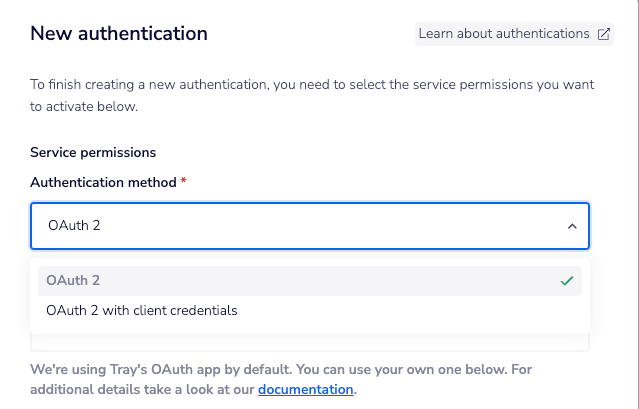639x409 pixels.
Task: Open the documentation hyperlink
Action: (x=305, y=389)
